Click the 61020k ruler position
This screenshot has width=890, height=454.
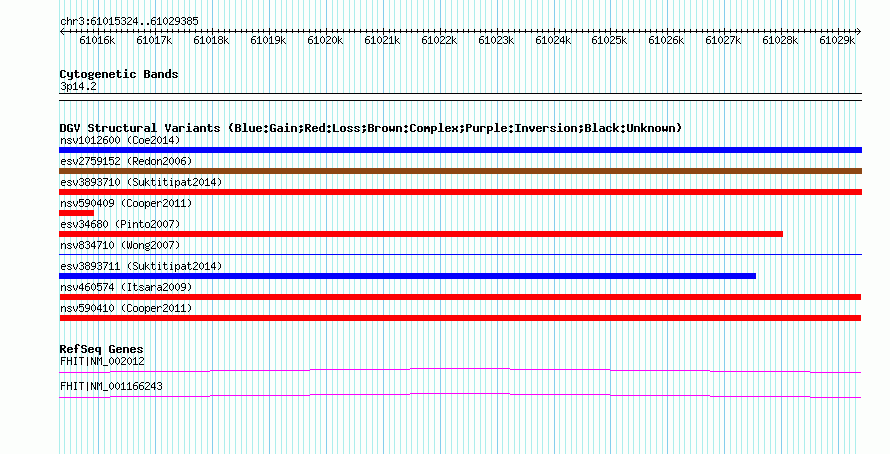pos(325,40)
